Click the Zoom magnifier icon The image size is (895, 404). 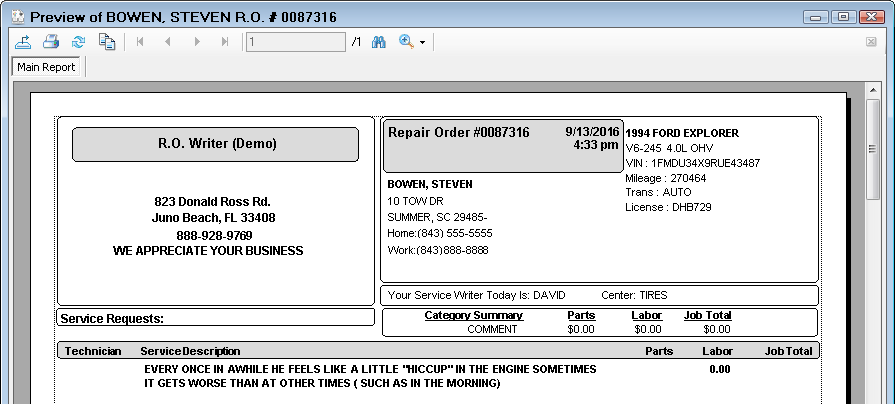(x=407, y=42)
